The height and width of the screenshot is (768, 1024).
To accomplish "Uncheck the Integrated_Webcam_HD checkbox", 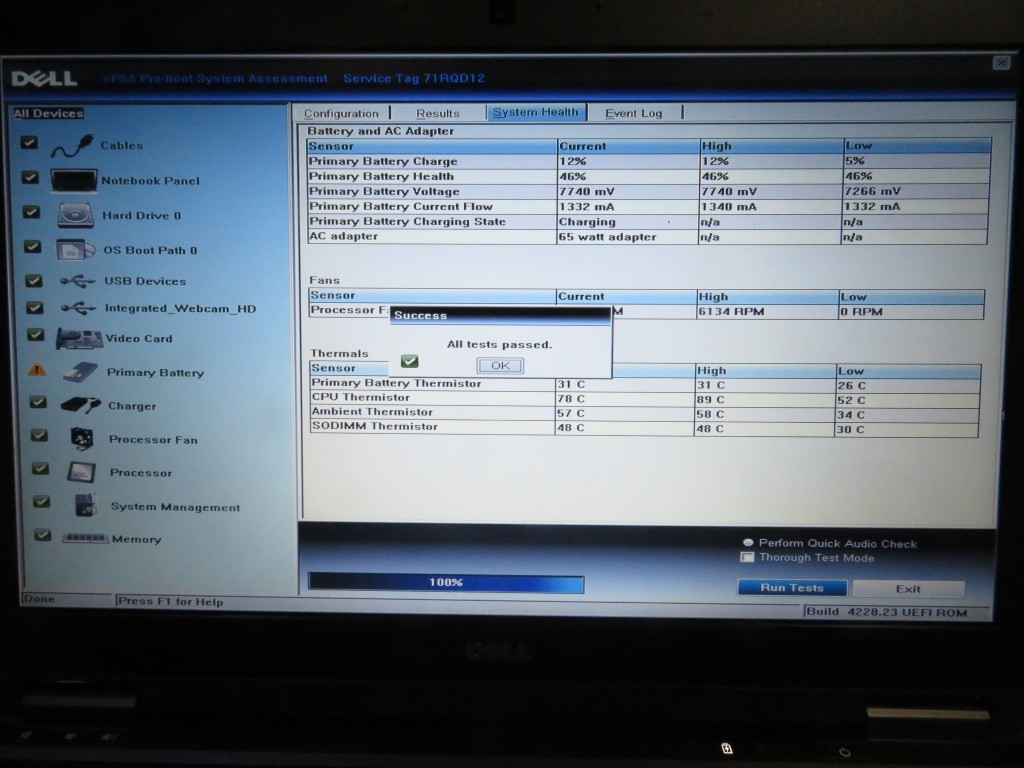I will tap(34, 308).
